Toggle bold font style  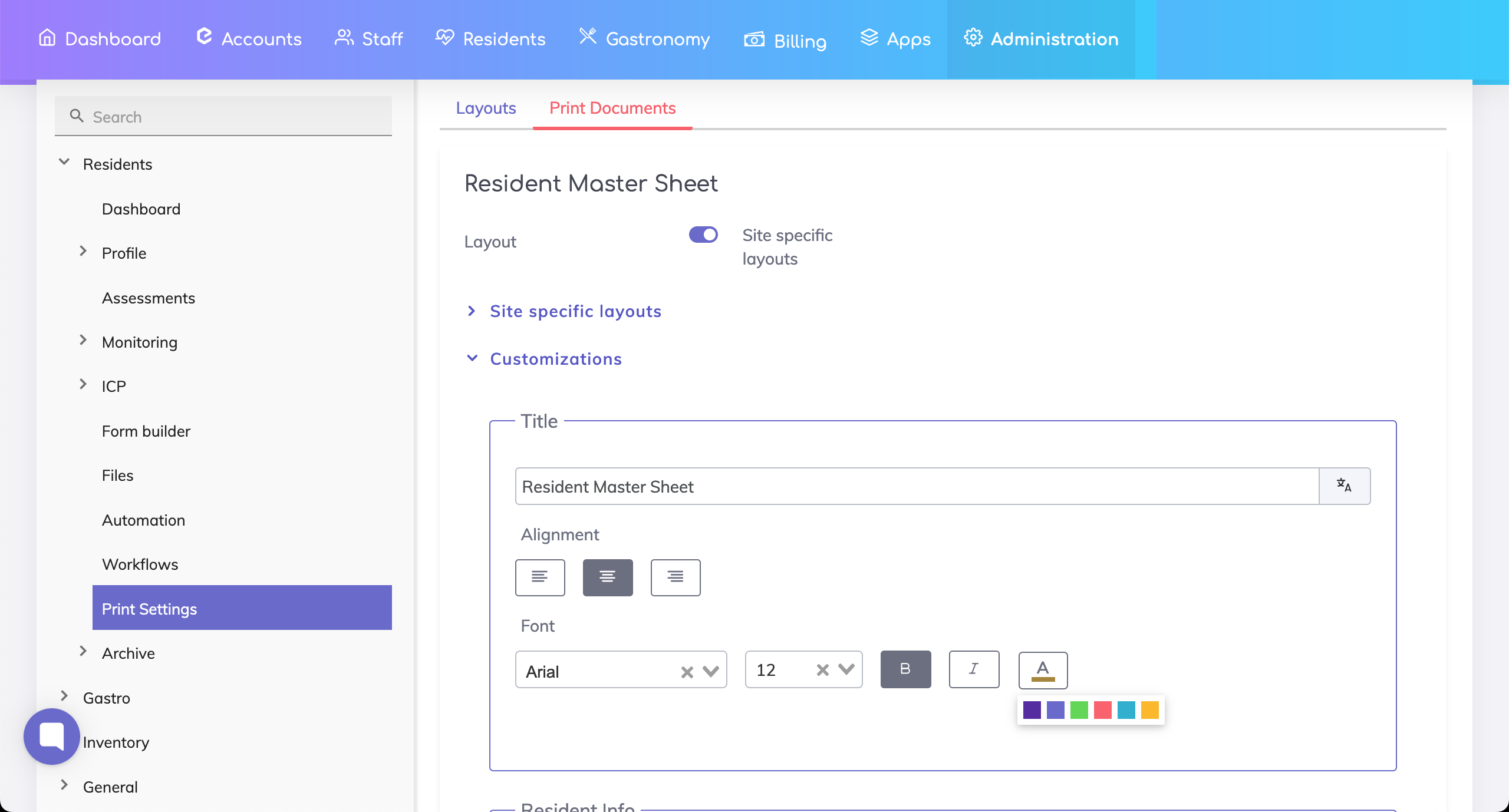click(x=905, y=669)
